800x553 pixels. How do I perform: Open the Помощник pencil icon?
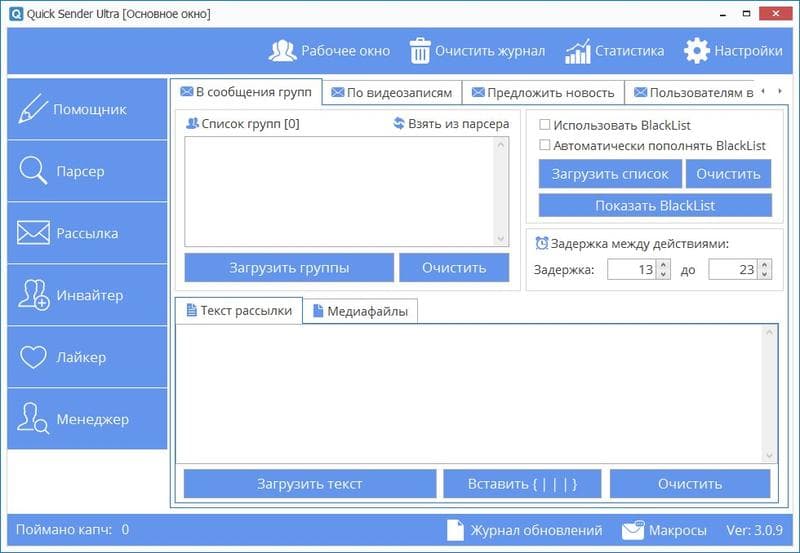click(x=33, y=109)
